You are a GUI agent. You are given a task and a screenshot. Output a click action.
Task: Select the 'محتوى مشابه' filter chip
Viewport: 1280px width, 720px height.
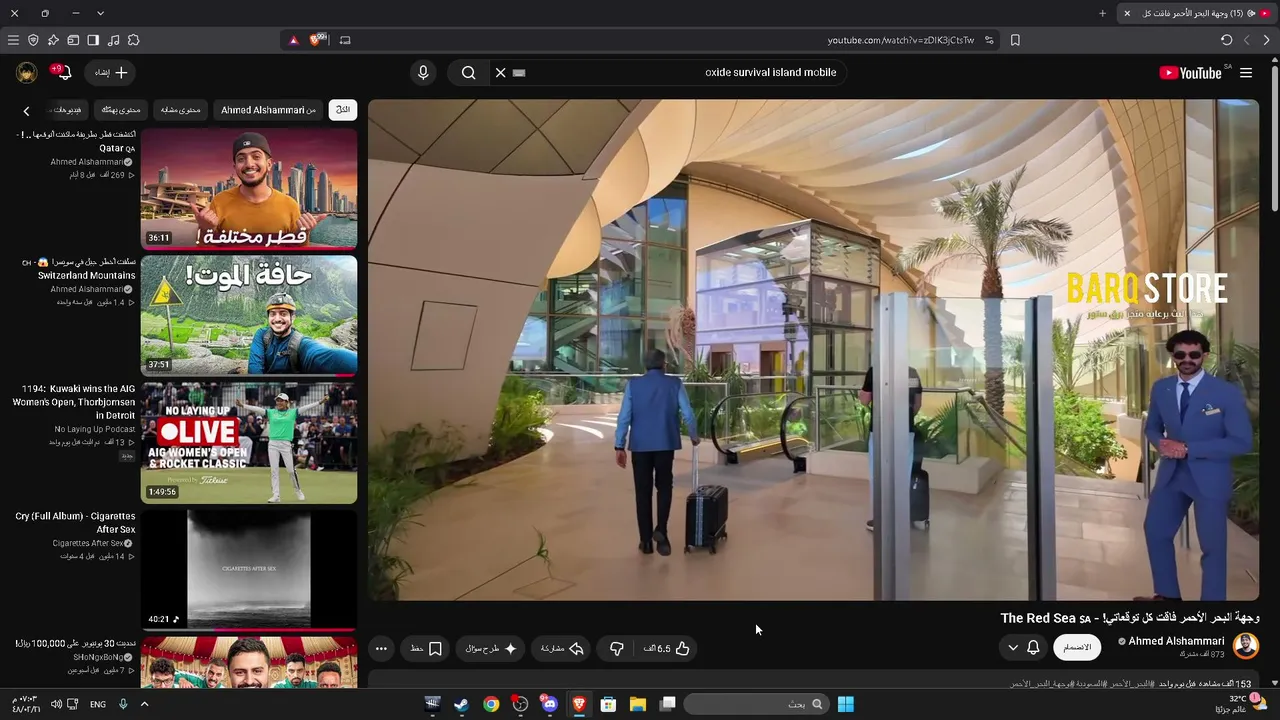pos(181,109)
